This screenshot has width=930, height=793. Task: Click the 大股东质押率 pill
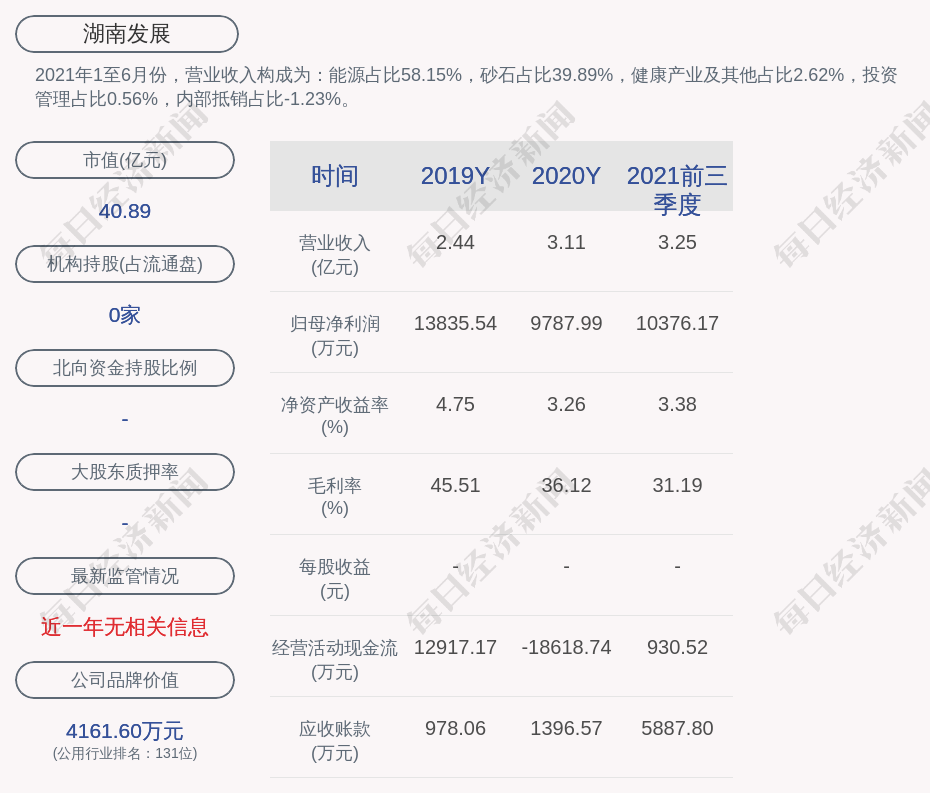click(x=125, y=472)
